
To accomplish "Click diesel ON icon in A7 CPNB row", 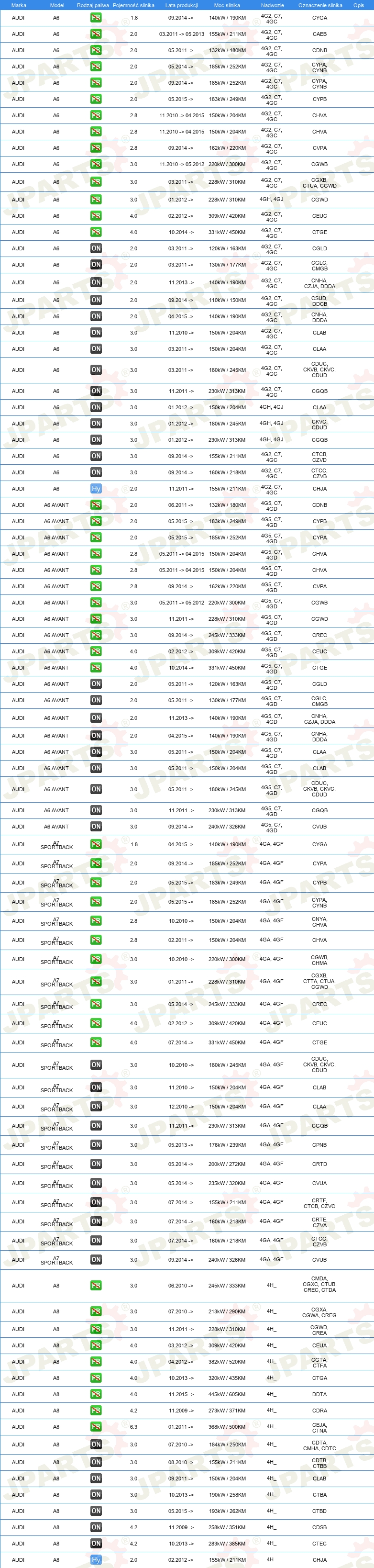I will (x=96, y=1145).
